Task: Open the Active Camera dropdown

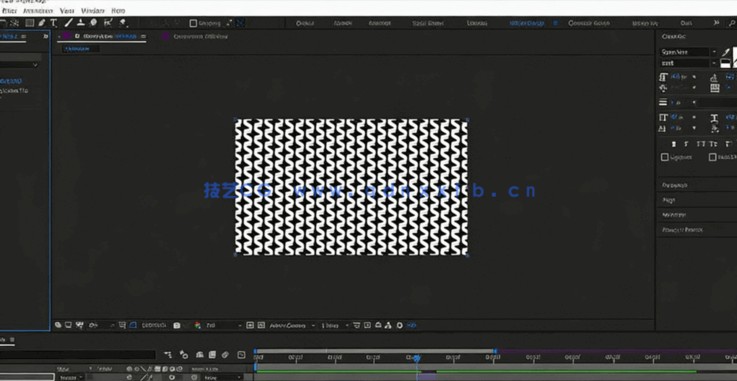Action: (x=292, y=325)
